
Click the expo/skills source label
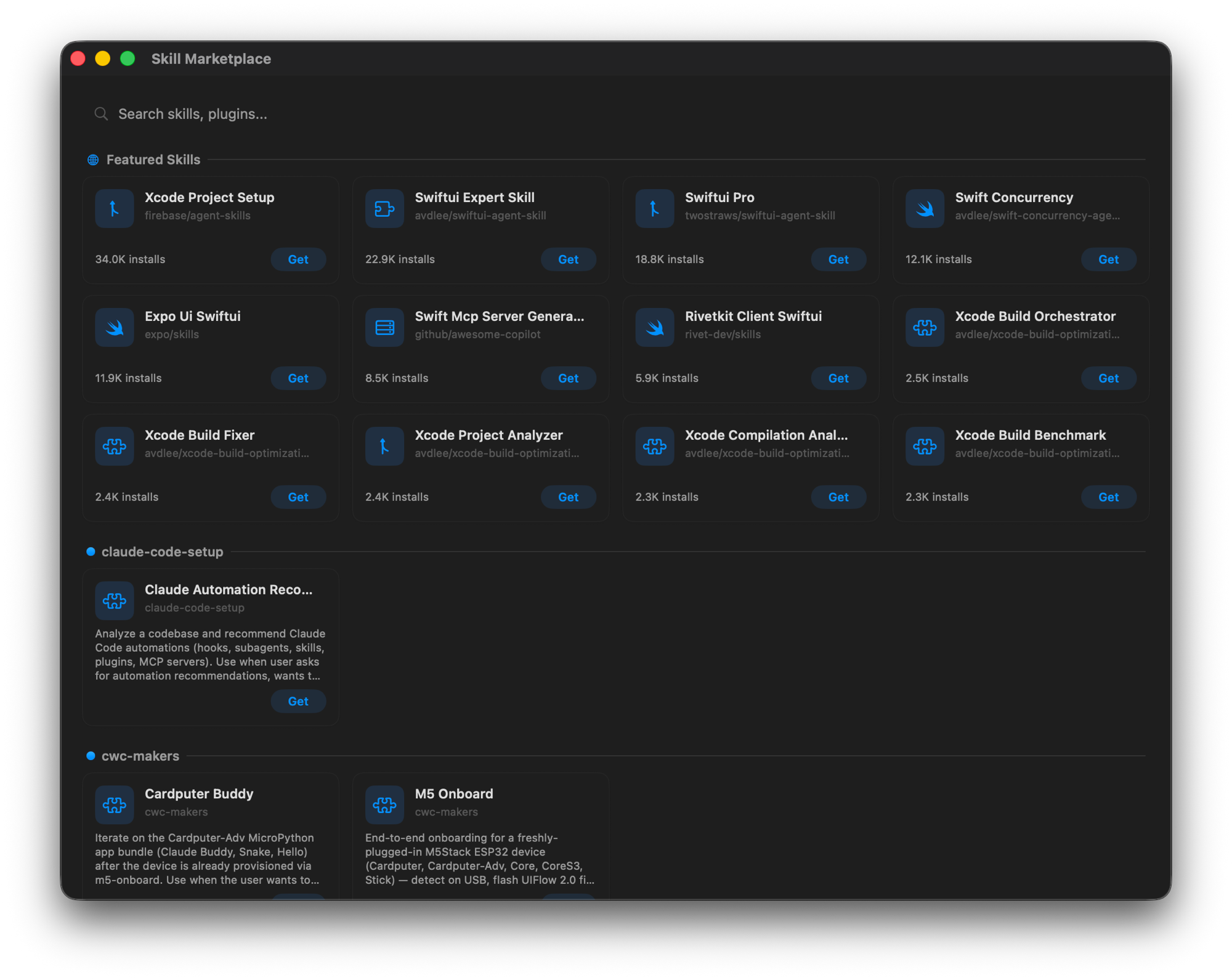[x=172, y=334]
